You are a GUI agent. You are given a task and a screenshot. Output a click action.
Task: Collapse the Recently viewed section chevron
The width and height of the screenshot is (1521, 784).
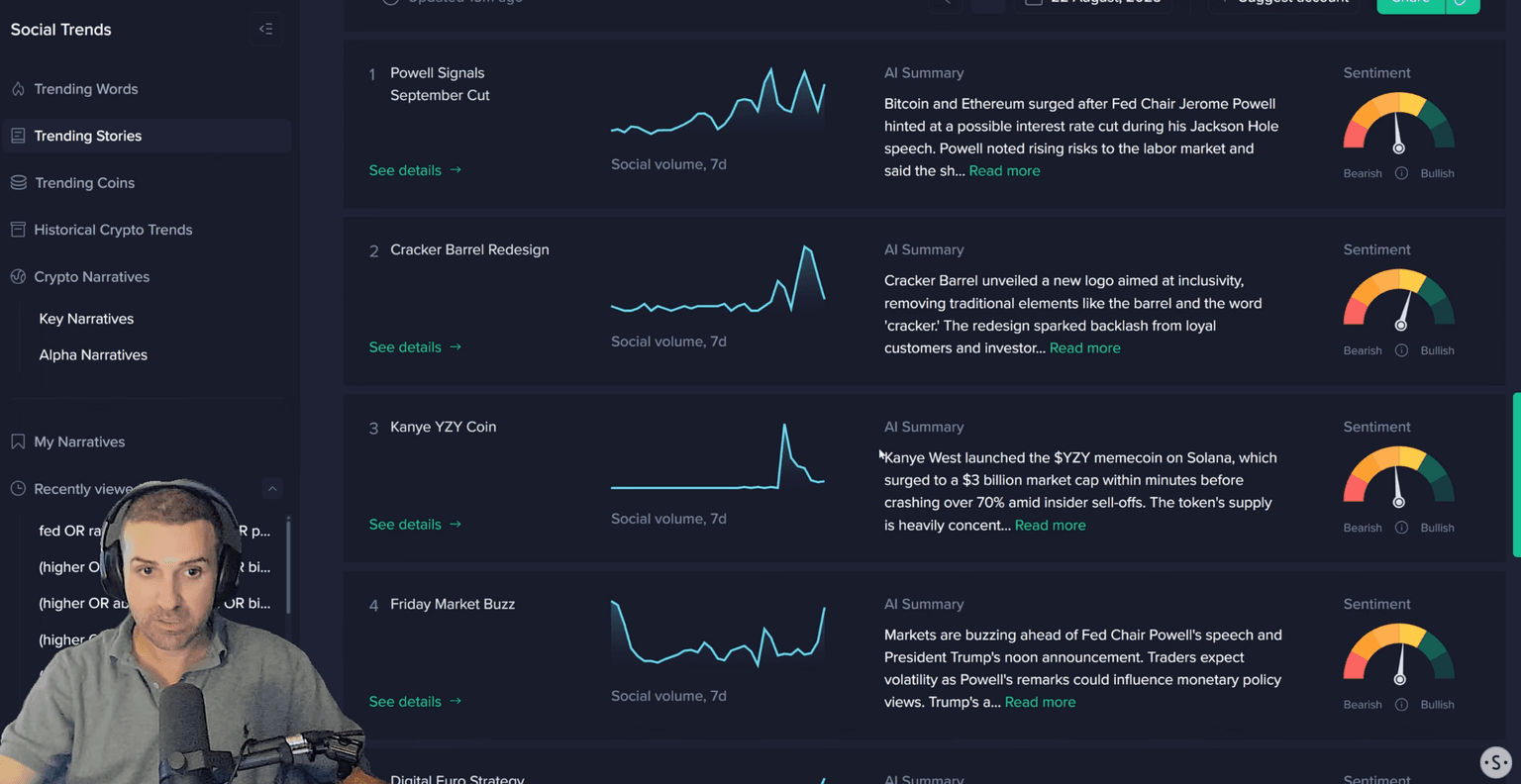(272, 488)
